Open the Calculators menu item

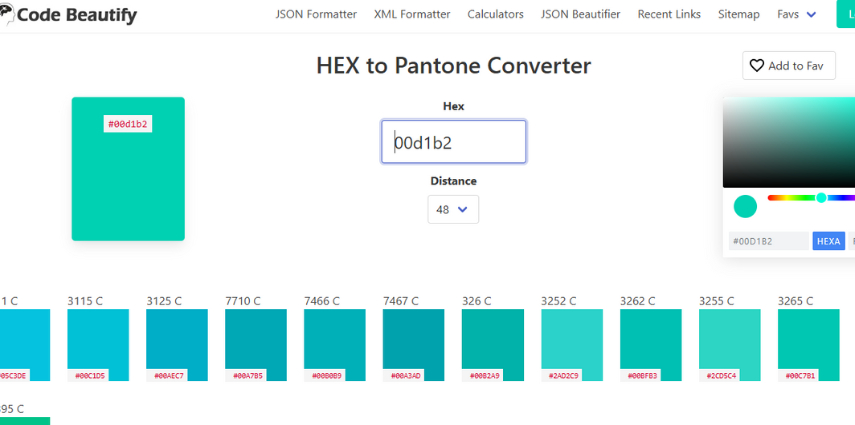(x=495, y=15)
